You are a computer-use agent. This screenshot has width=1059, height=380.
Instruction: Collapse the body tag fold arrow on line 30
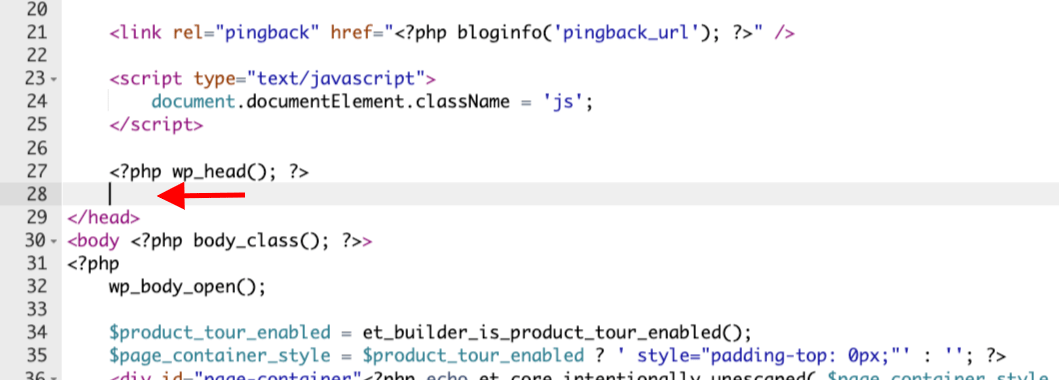click(53, 241)
